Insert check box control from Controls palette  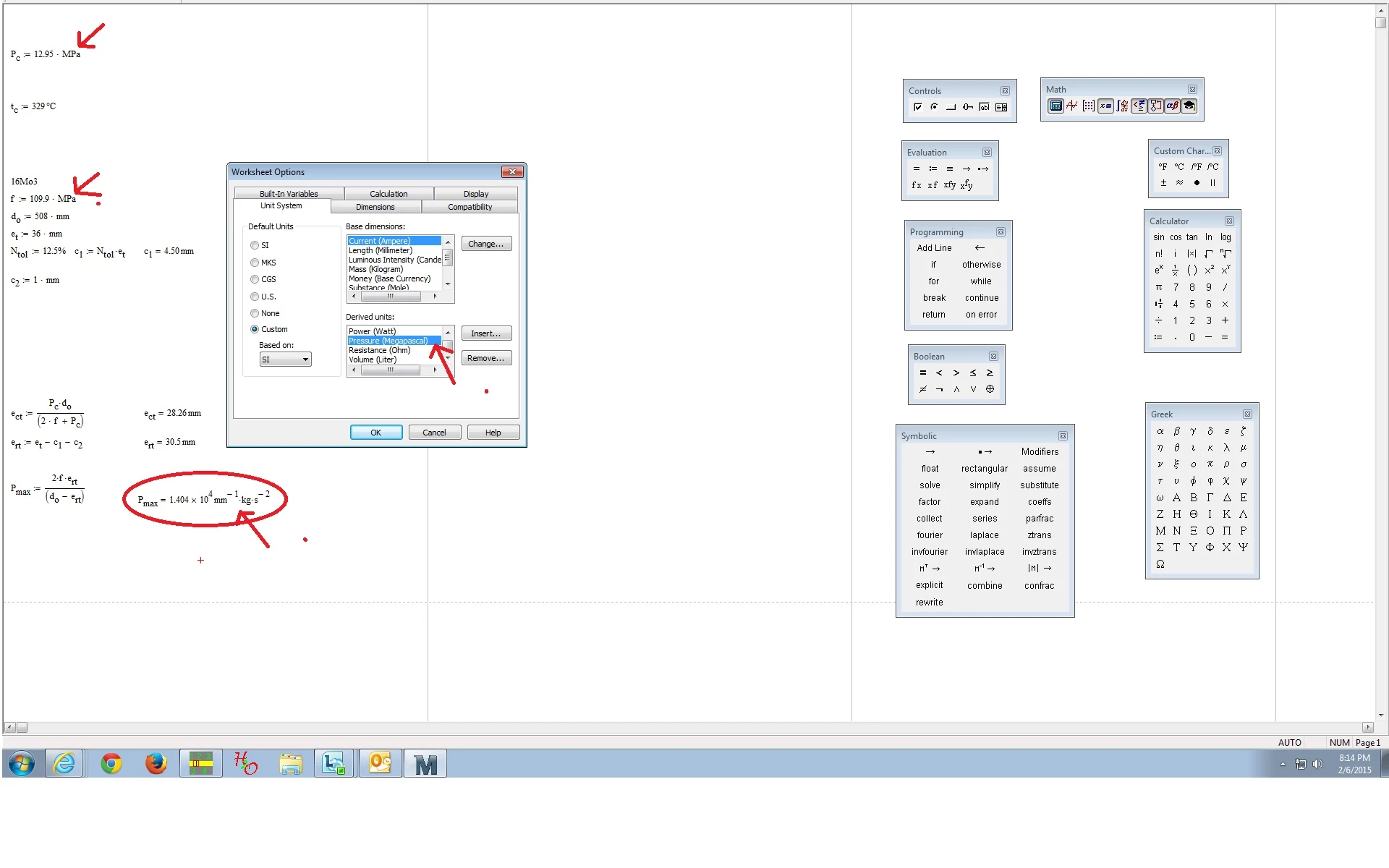pos(917,107)
